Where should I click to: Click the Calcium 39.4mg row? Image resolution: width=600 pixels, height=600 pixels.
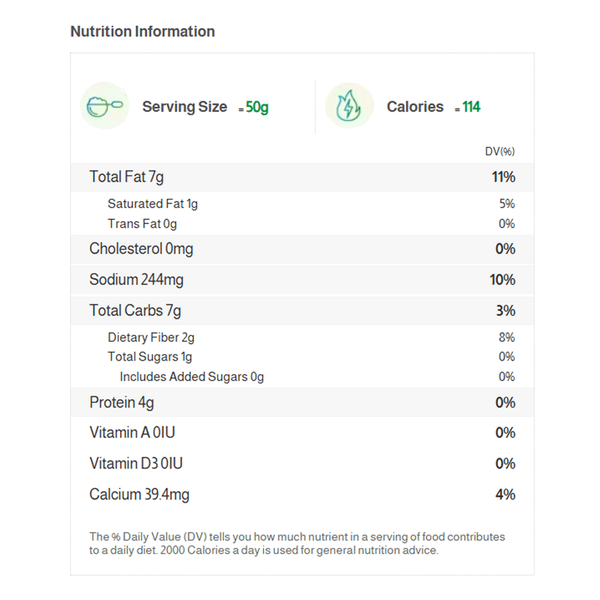(300, 495)
